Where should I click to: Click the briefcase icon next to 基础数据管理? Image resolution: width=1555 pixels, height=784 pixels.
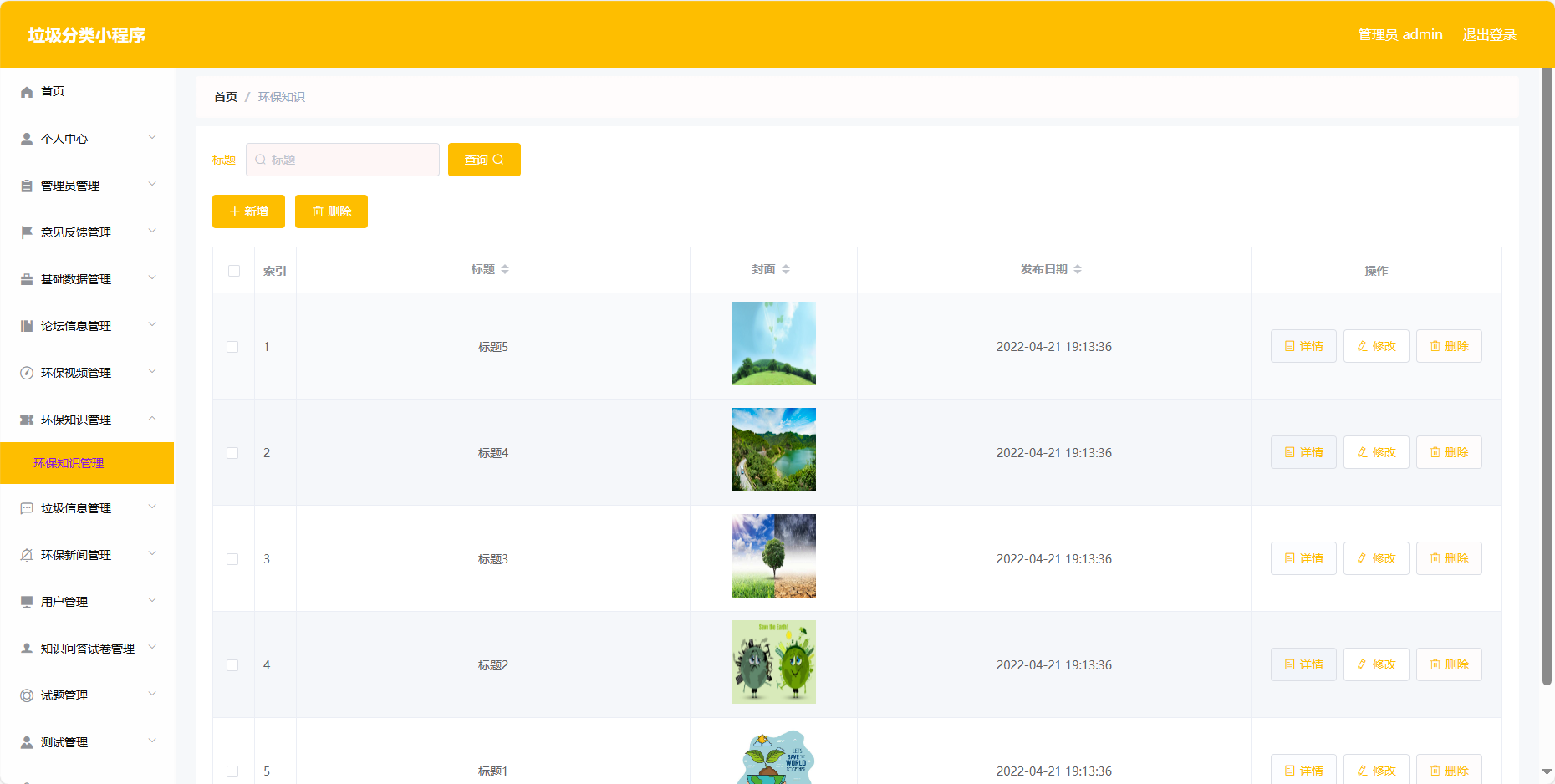pos(27,279)
